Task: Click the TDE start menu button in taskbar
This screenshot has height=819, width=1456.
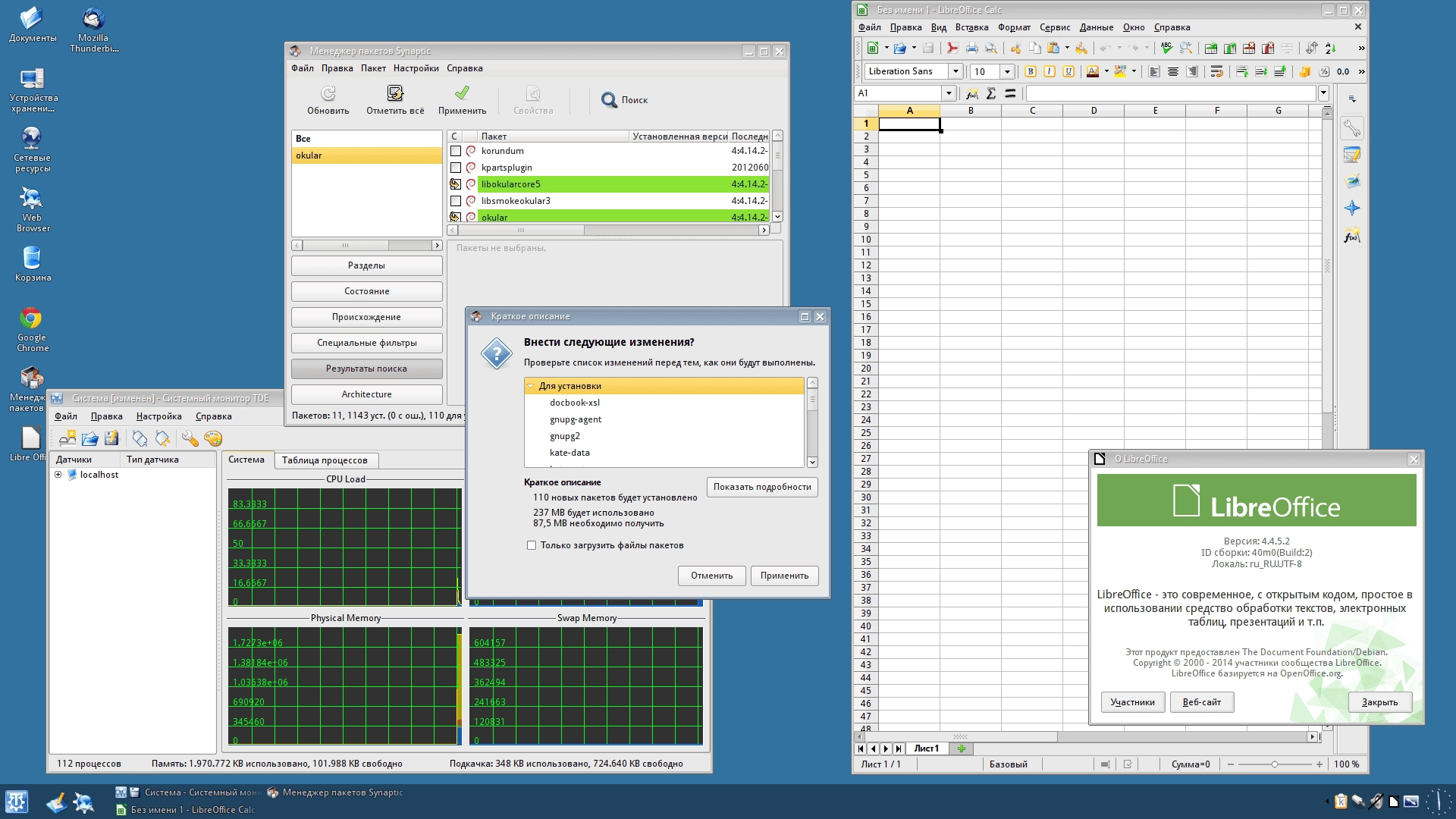Action: [17, 802]
